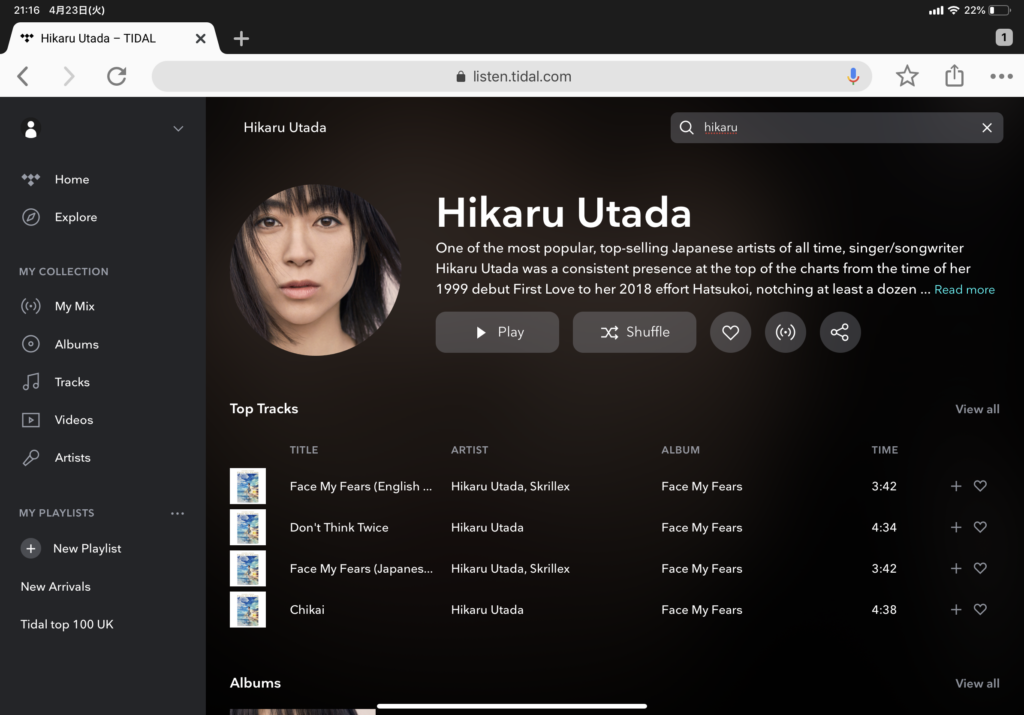Screen dimensions: 1024x715
Task: Favorite Face My Fears (Japanese) track
Action: coord(980,568)
